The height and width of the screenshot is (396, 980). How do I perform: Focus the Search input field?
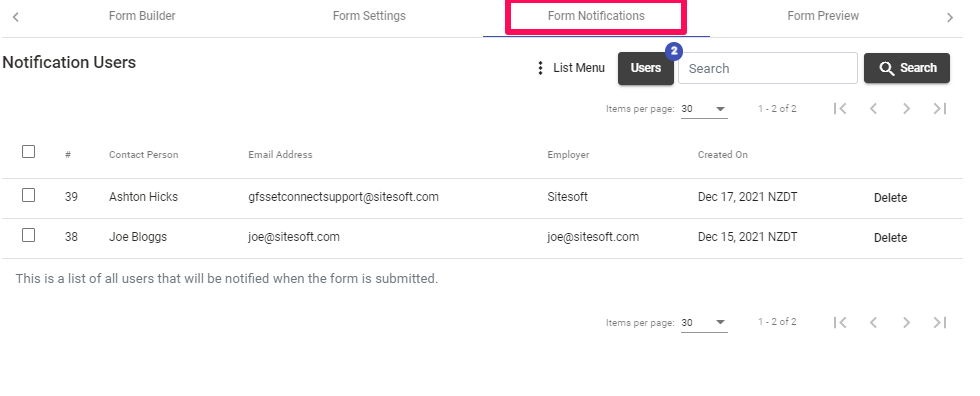pos(768,68)
